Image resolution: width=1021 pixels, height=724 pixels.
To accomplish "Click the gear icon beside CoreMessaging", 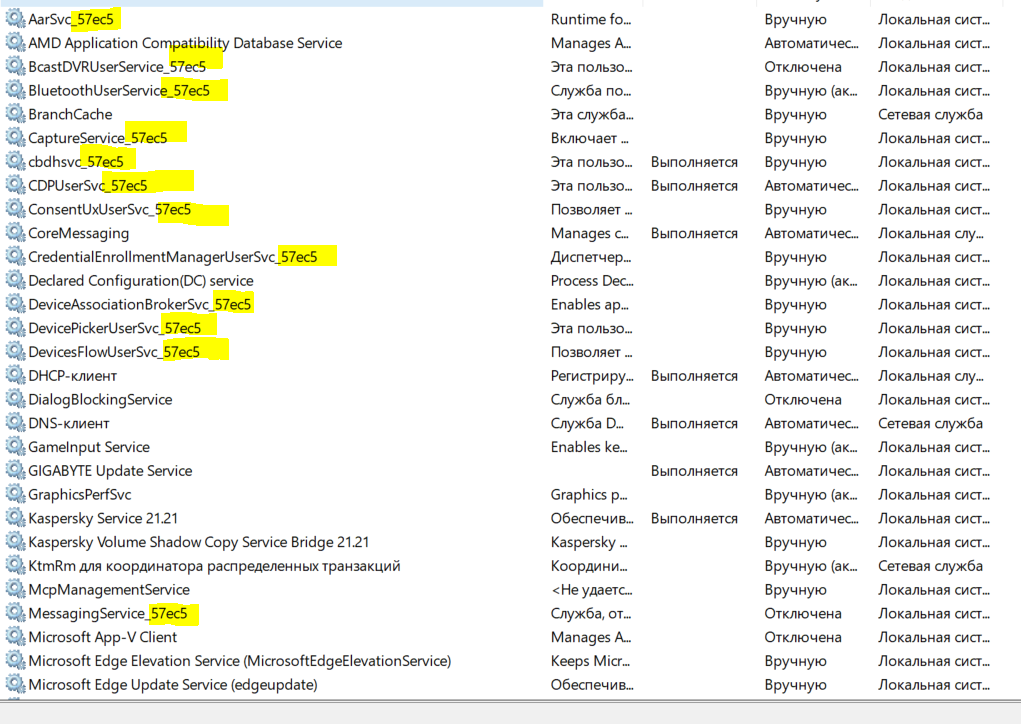I will coord(16,233).
